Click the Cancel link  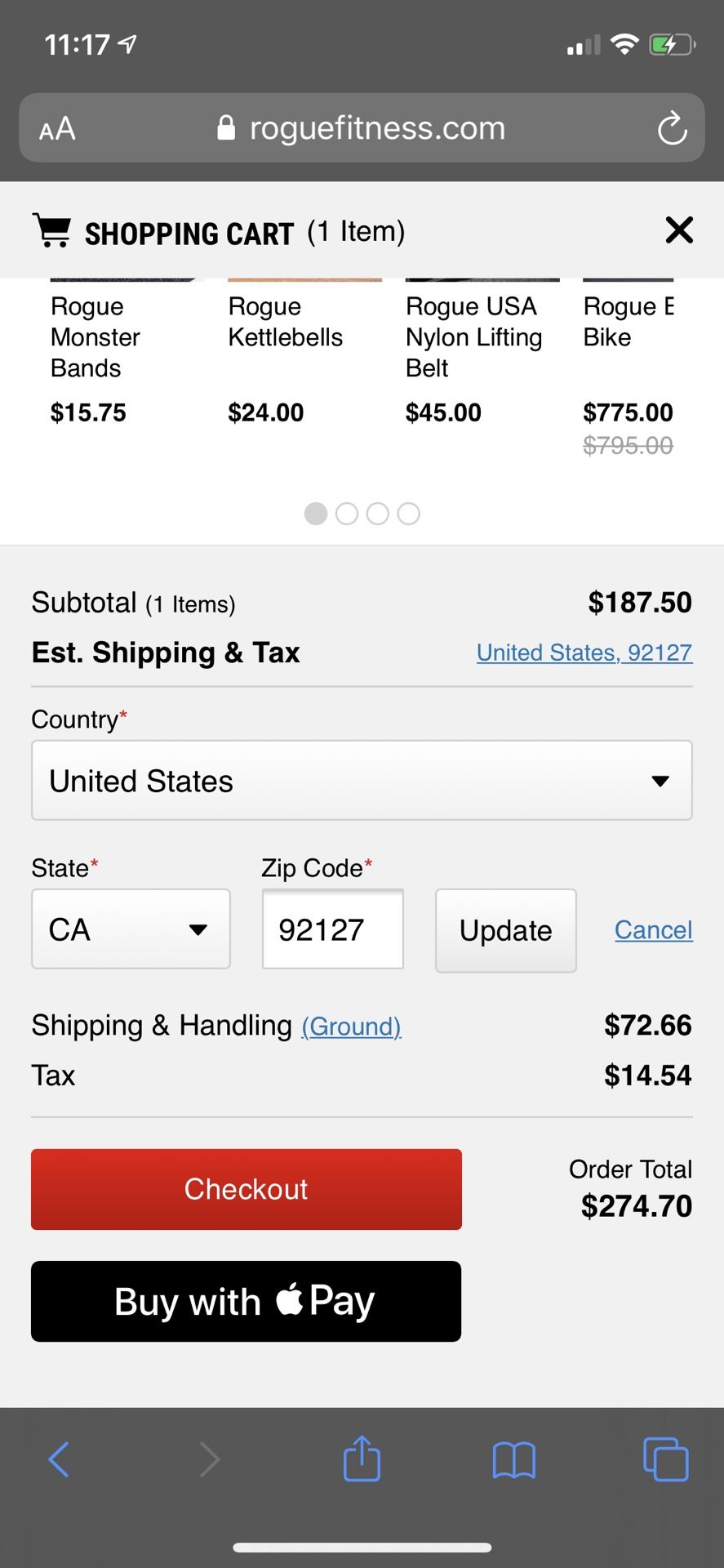(x=653, y=929)
